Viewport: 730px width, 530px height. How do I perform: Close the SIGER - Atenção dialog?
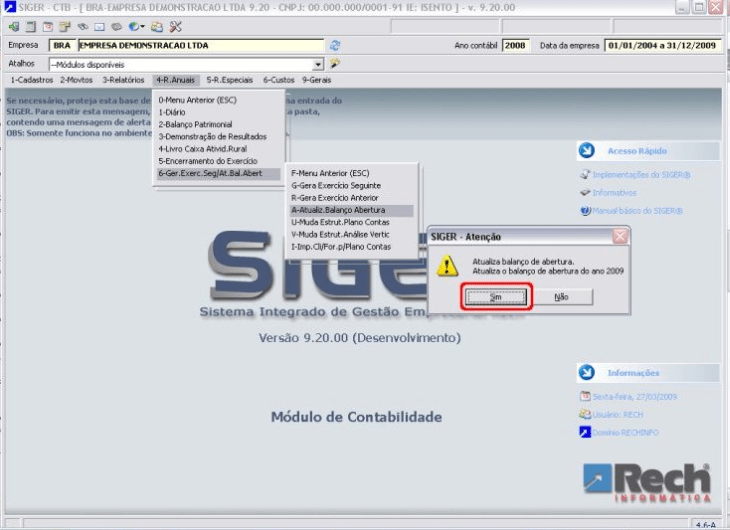point(620,236)
